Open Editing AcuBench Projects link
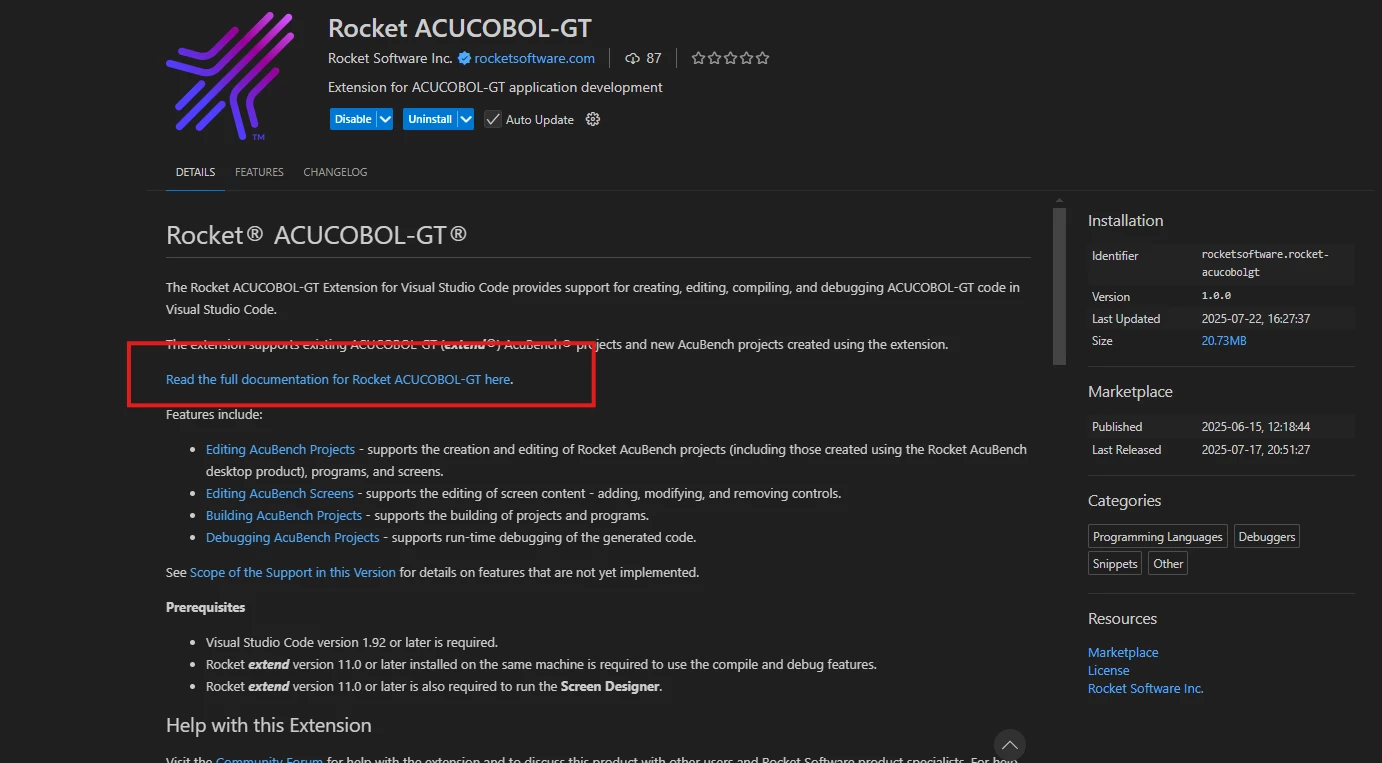 point(280,449)
